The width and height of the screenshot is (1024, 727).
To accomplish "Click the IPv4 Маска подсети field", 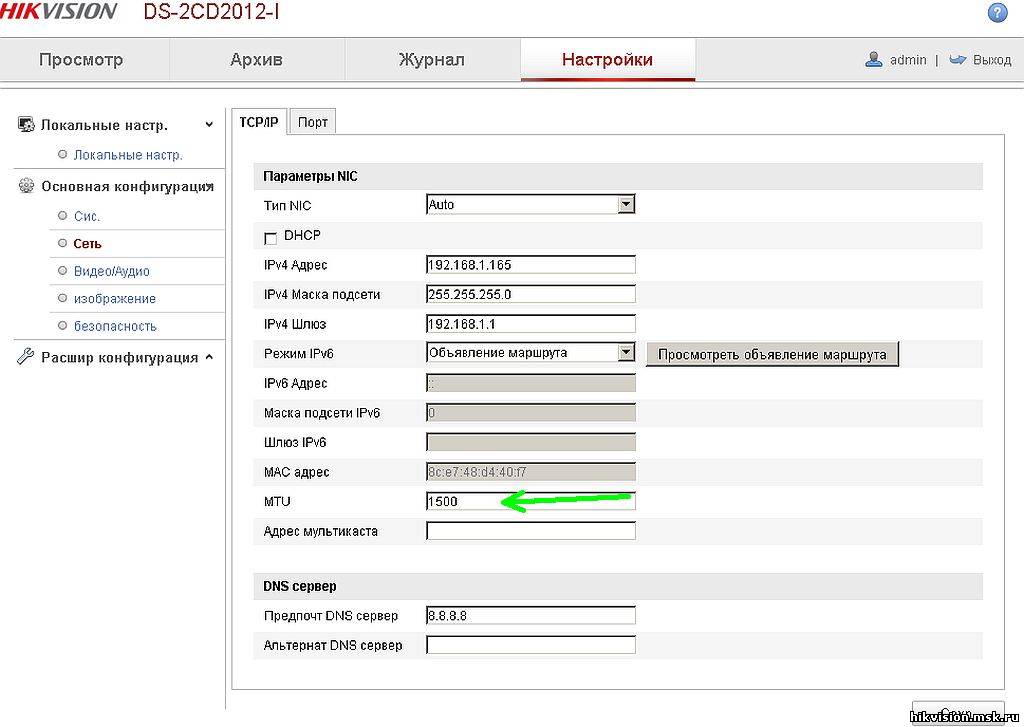I will (530, 294).
